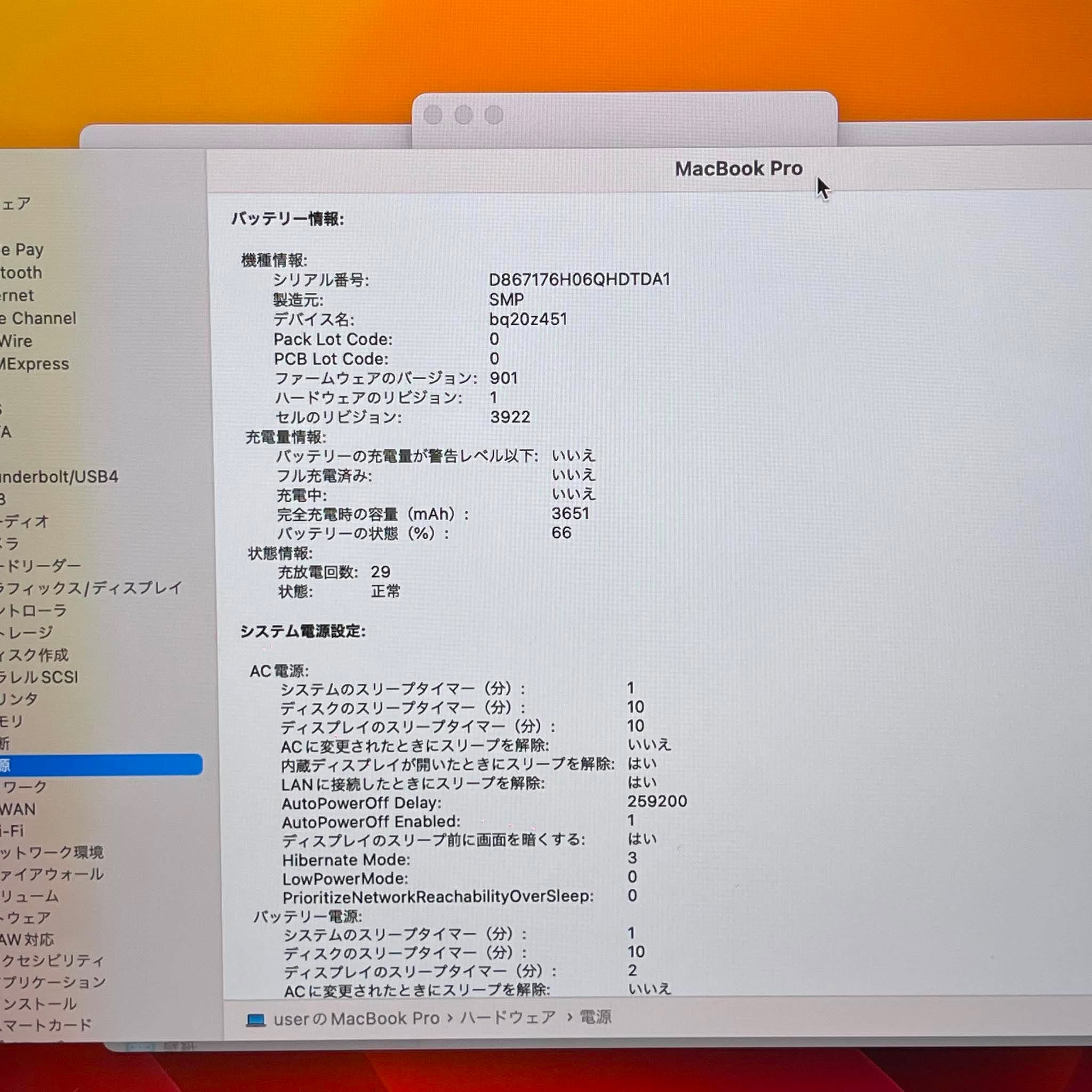Open the Ethernet entry ending 'rnet'
Image resolution: width=1092 pixels, height=1092 pixels.
(17, 295)
